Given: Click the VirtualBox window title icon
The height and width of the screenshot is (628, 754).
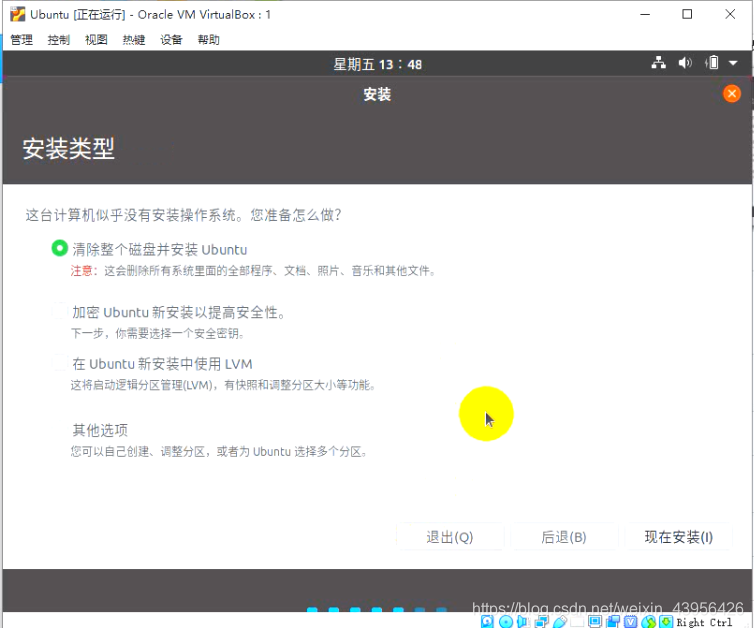Looking at the screenshot, I should click(x=17, y=14).
